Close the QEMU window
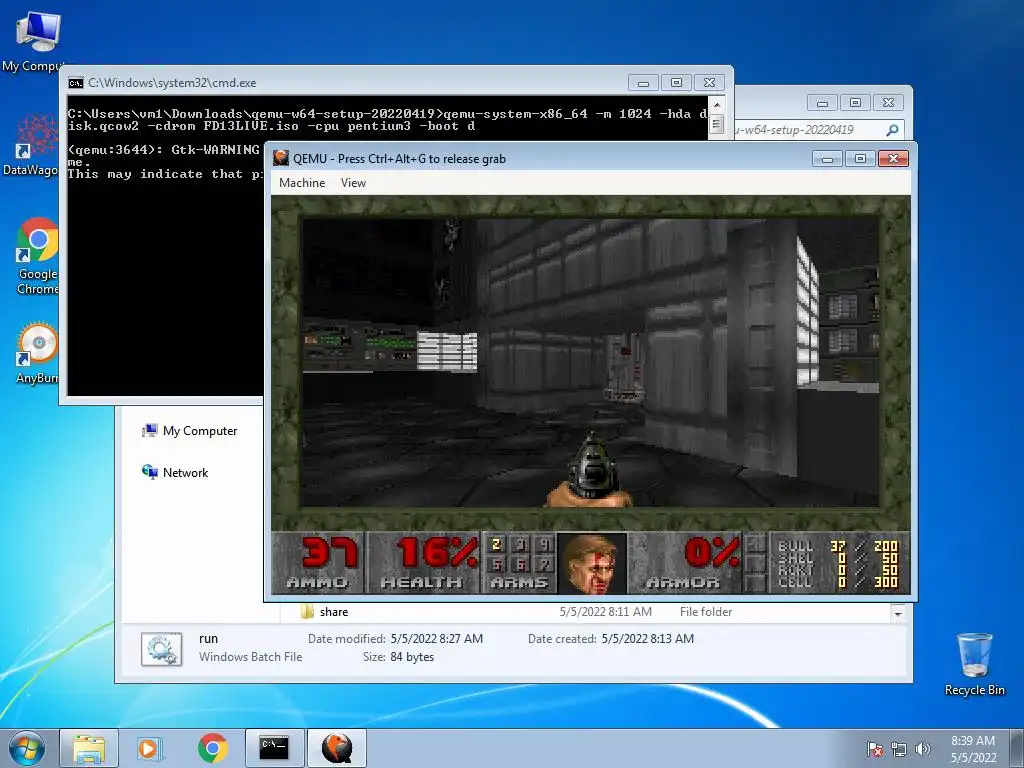 [x=893, y=159]
